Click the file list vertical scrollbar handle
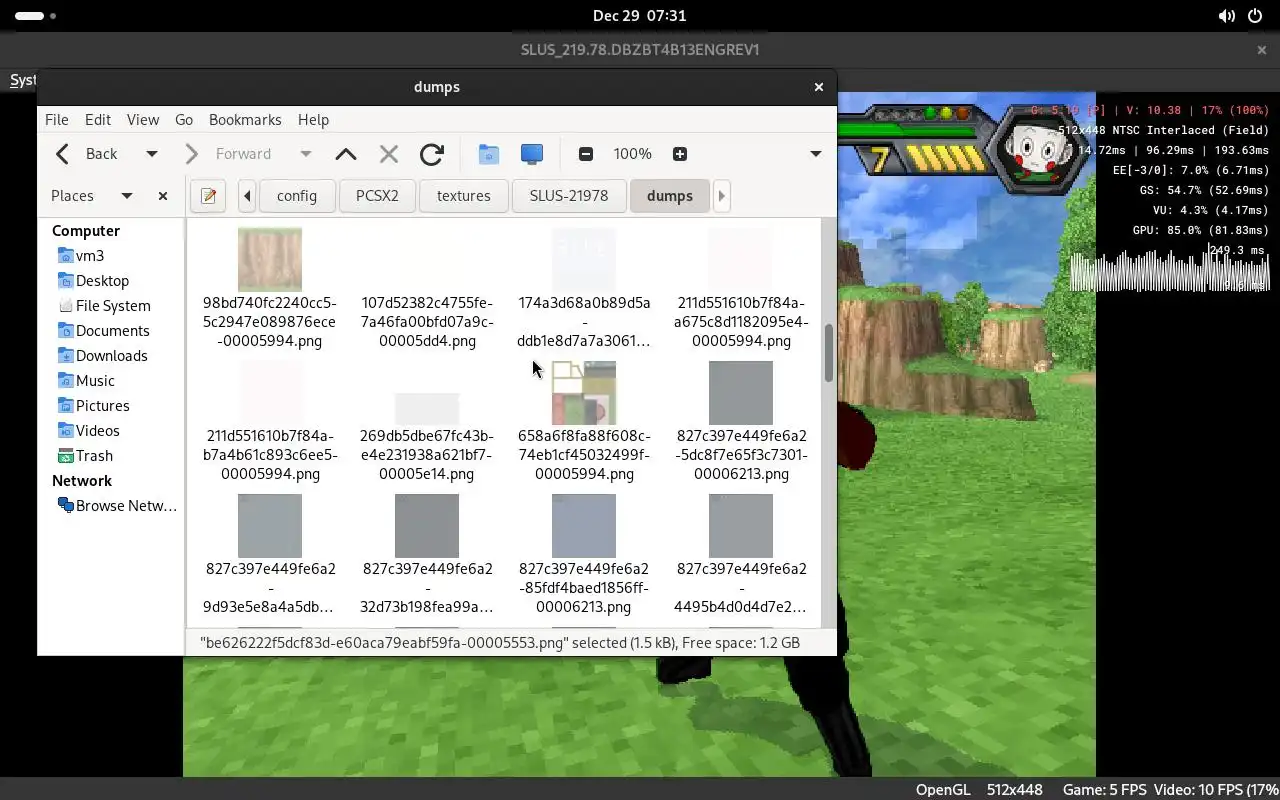 point(829,353)
